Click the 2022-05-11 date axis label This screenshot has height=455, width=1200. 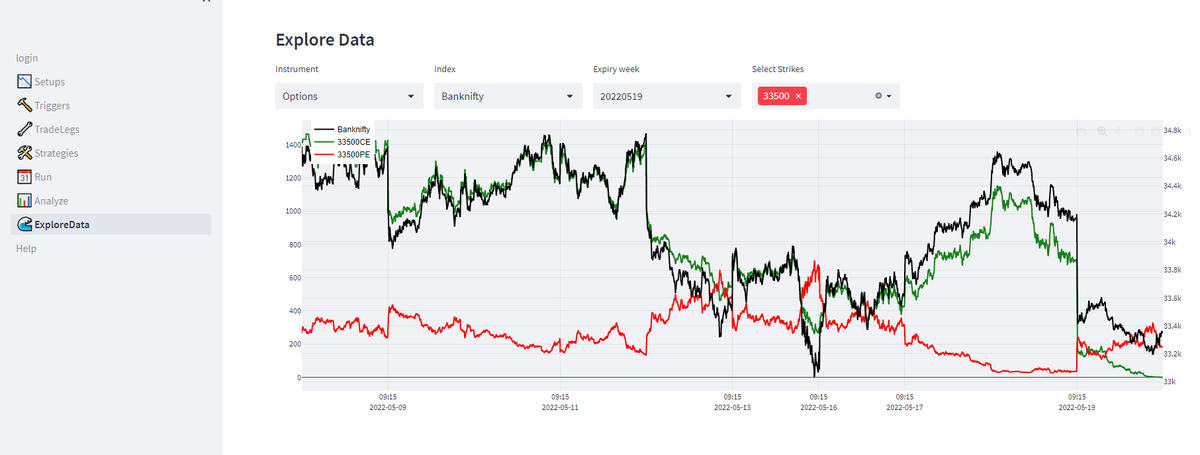click(x=560, y=408)
